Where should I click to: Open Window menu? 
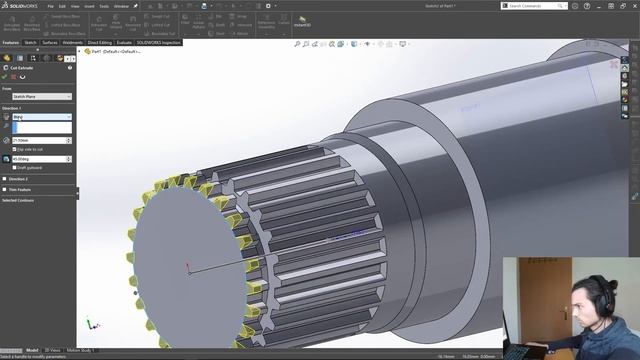click(x=121, y=6)
